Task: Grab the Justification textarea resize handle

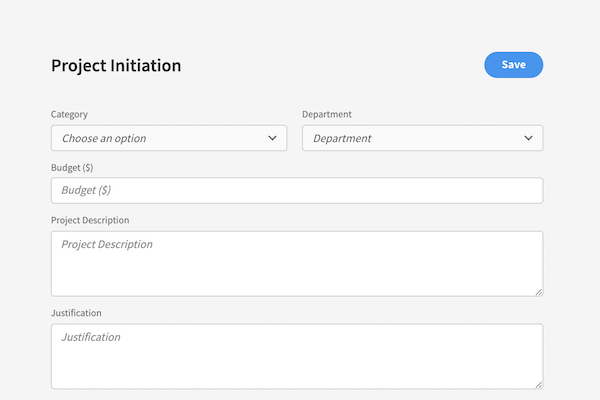Action: 538,383
